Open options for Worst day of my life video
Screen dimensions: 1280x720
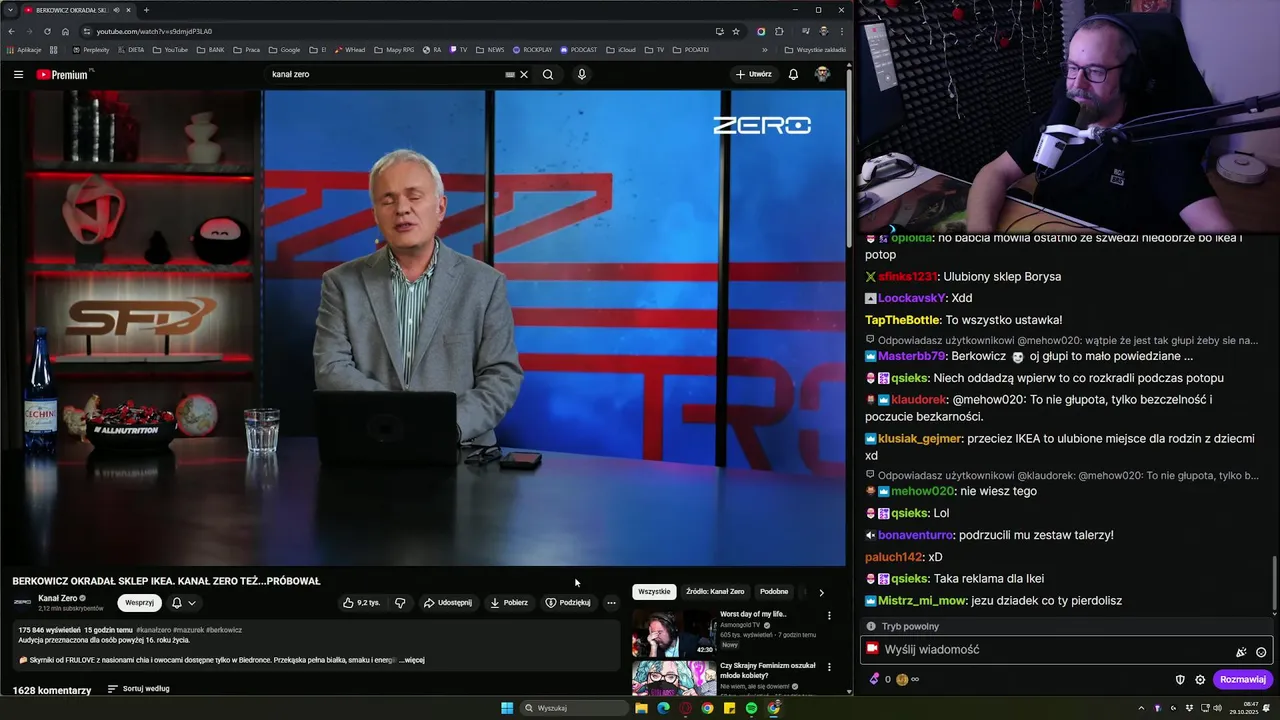coord(829,616)
